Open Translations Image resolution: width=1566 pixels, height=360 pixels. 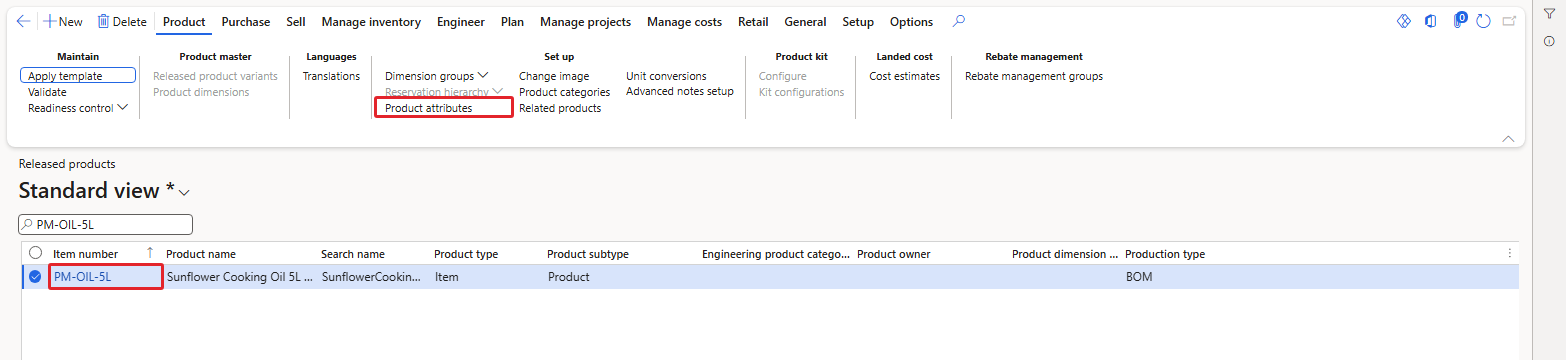click(331, 76)
